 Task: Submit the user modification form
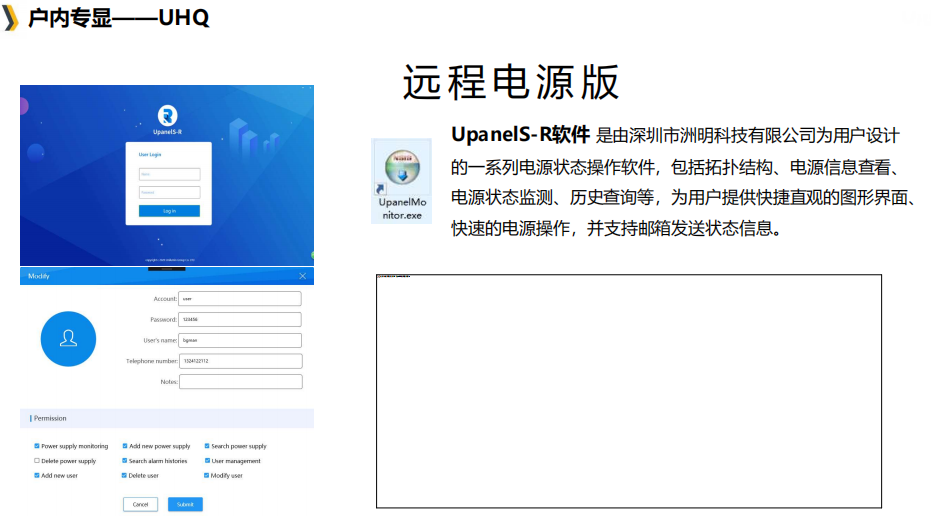185,505
